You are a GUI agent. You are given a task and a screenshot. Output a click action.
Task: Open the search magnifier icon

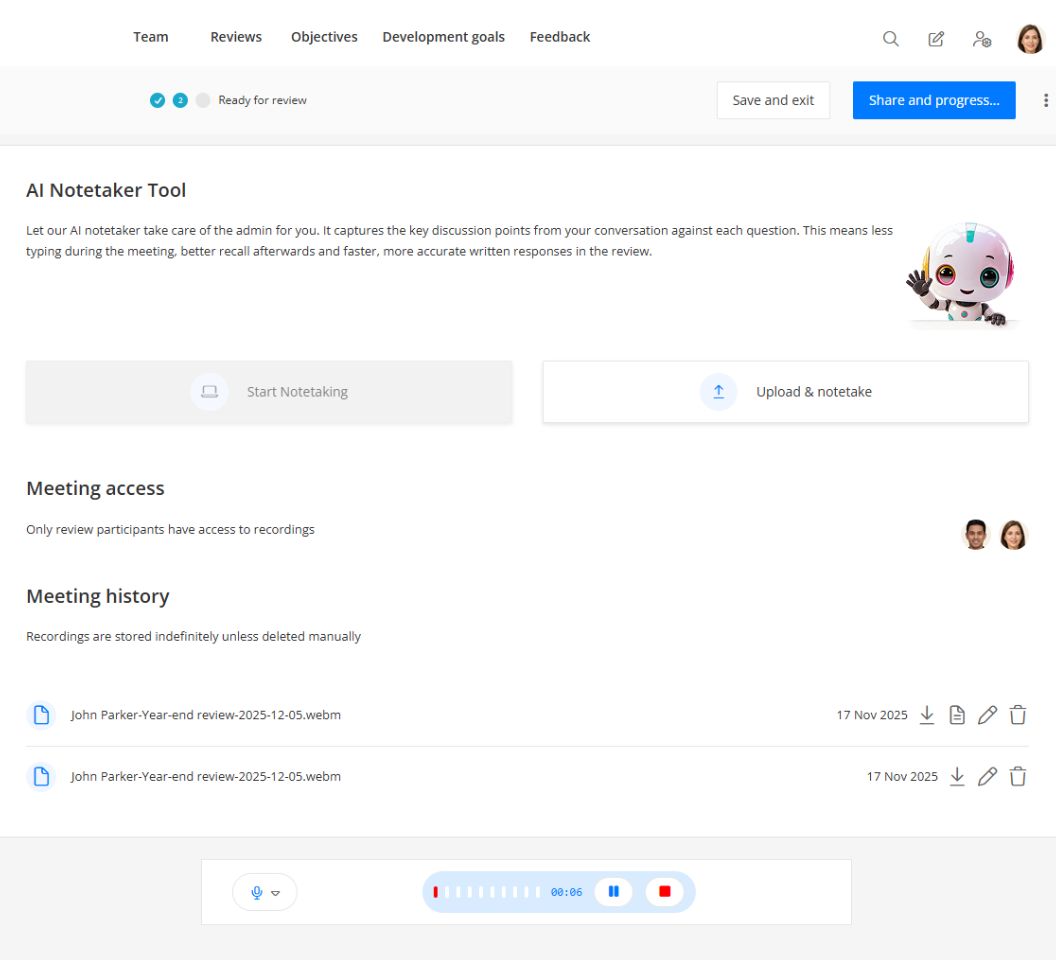tap(890, 38)
